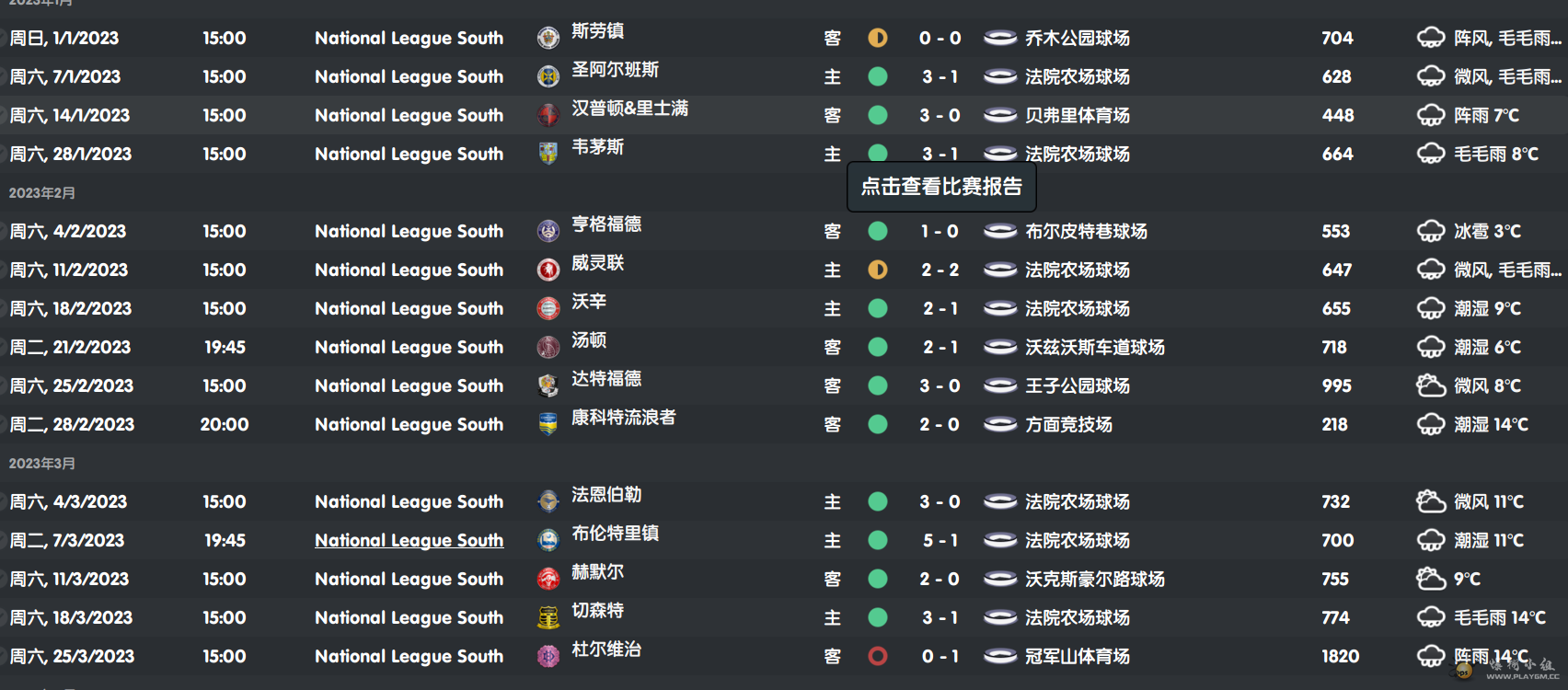1568x690 pixels.
Task: Open the team link 汉普顿&里士满
Action: point(629,109)
